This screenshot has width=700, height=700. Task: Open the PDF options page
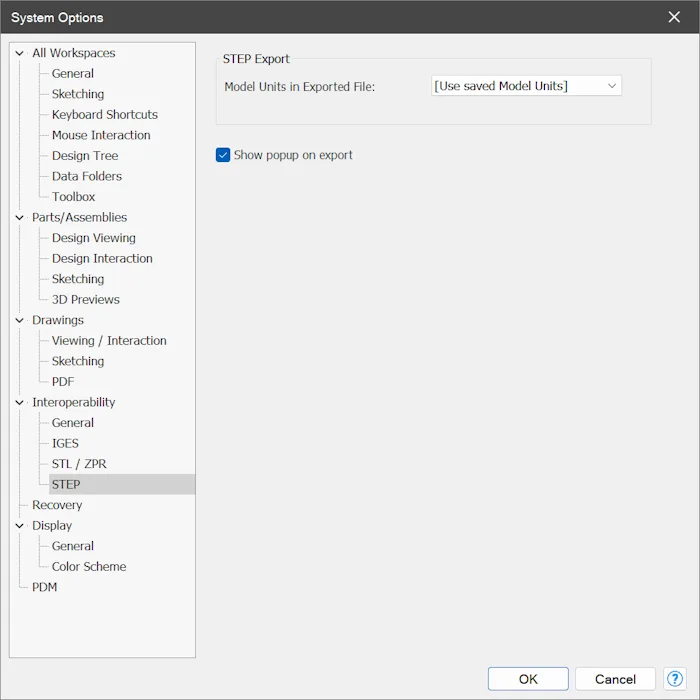coord(62,381)
